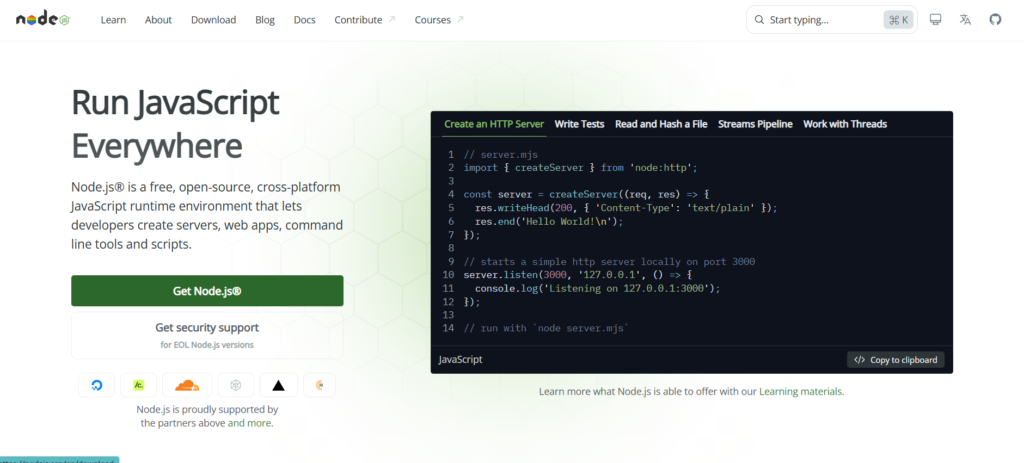The height and width of the screenshot is (463, 1024).
Task: Click the external arrow beside Contribute
Action: 392,20
